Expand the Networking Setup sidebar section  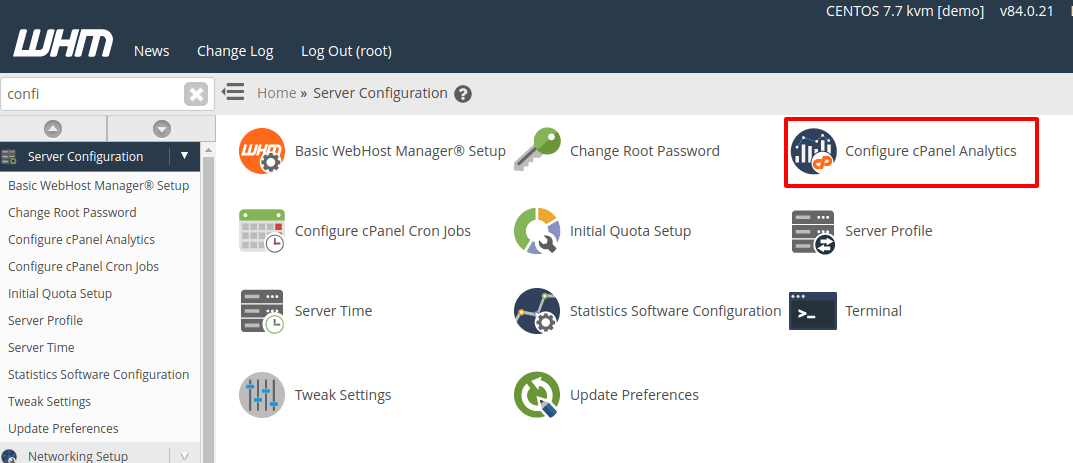tap(184, 456)
